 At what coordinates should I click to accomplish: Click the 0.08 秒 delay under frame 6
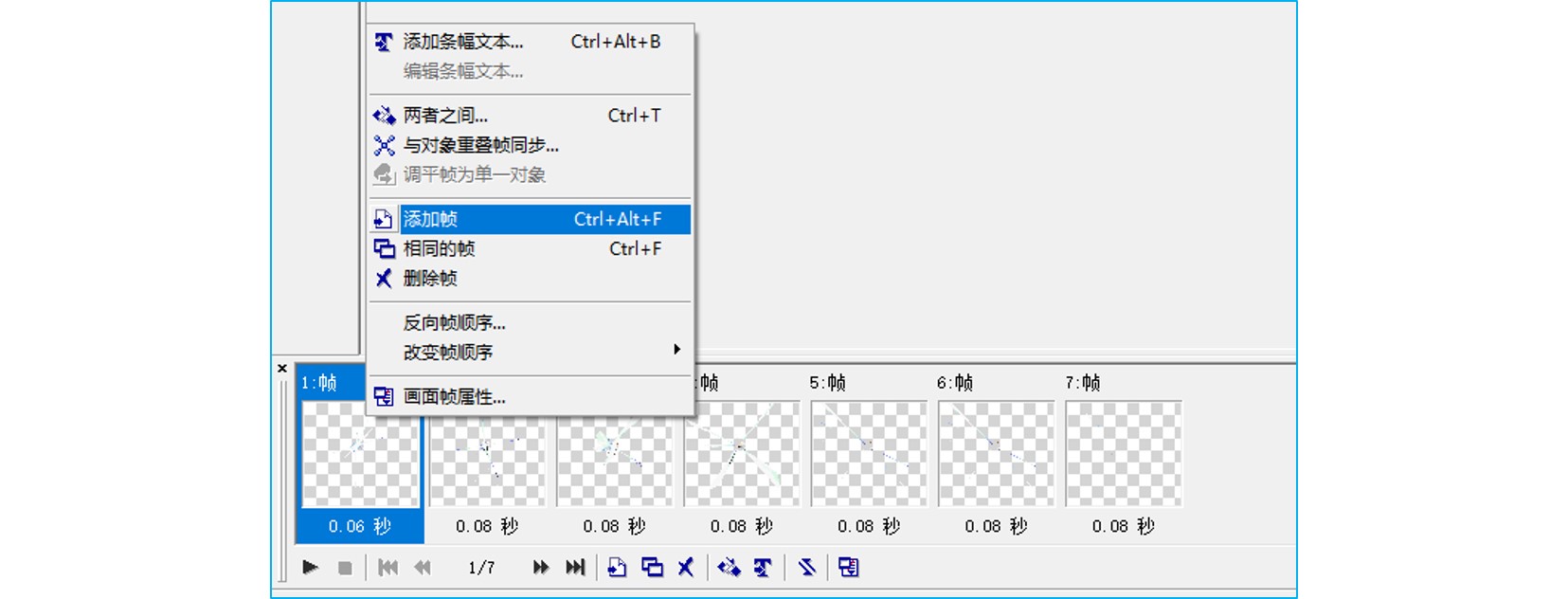point(996,526)
